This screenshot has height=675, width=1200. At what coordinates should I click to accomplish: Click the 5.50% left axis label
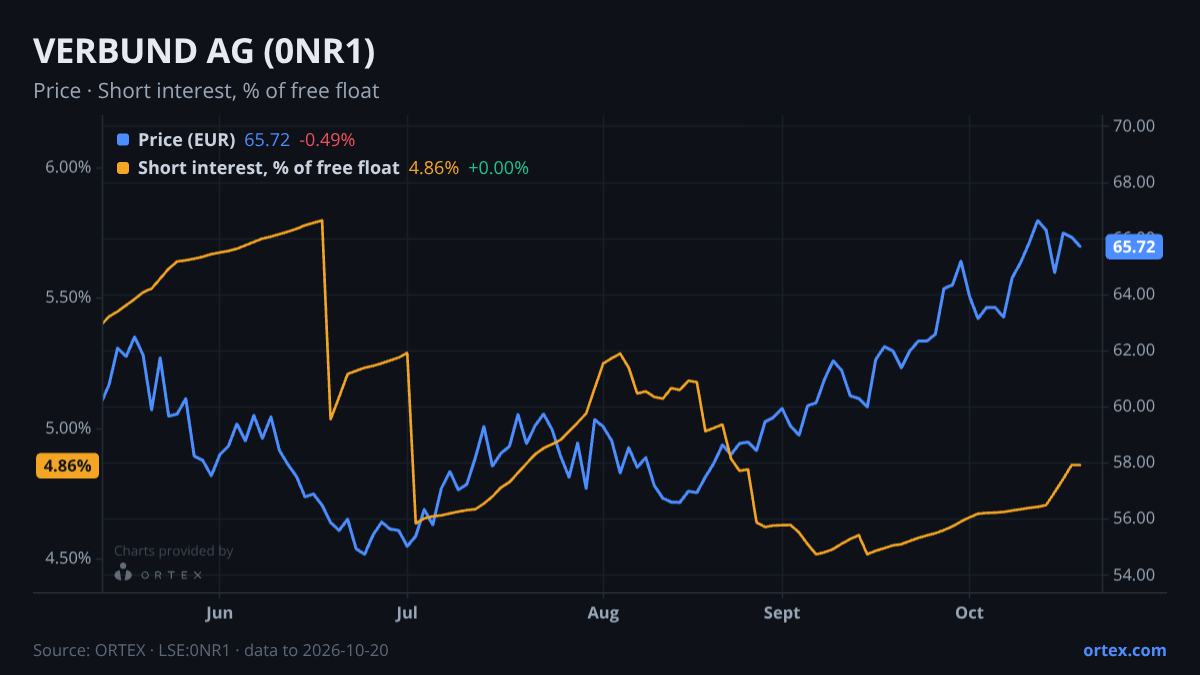[x=69, y=298]
